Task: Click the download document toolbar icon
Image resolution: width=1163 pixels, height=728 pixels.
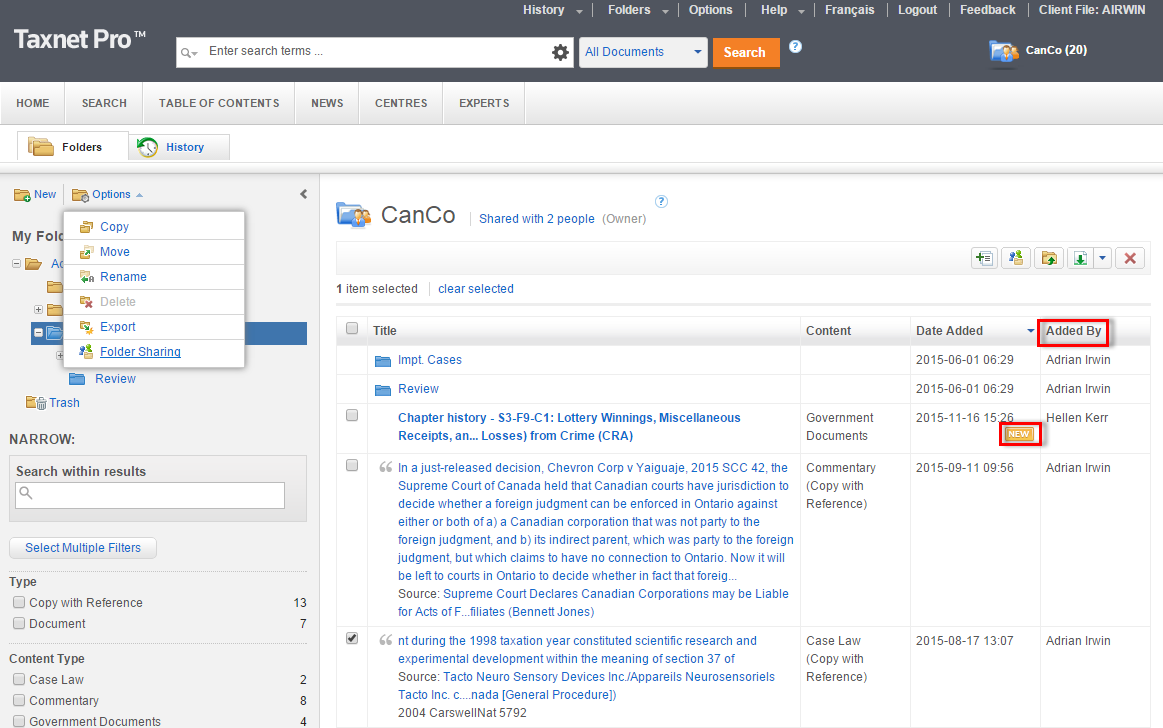Action: point(1081,258)
